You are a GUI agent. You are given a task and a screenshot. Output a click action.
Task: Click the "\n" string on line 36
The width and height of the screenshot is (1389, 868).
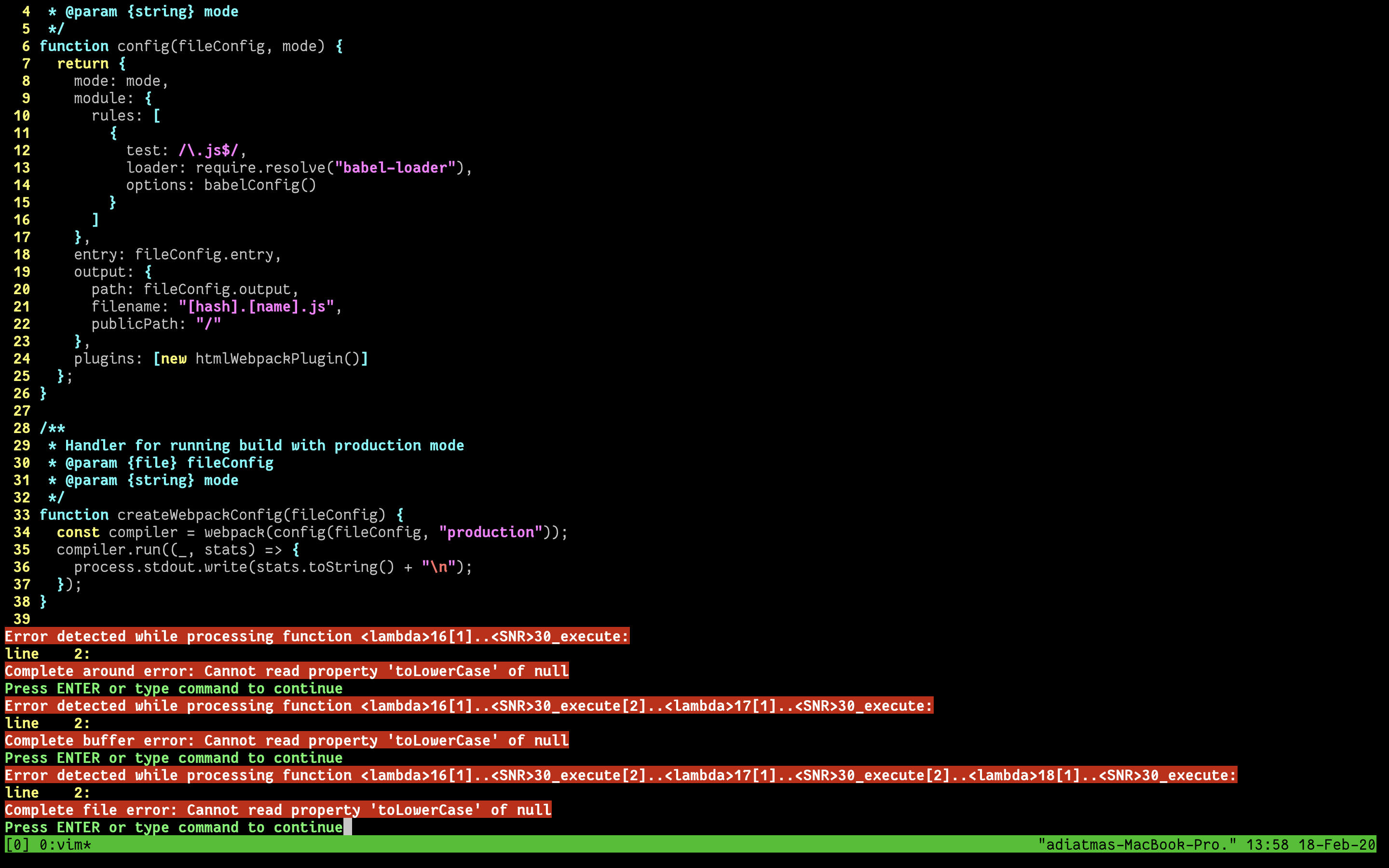[438, 567]
